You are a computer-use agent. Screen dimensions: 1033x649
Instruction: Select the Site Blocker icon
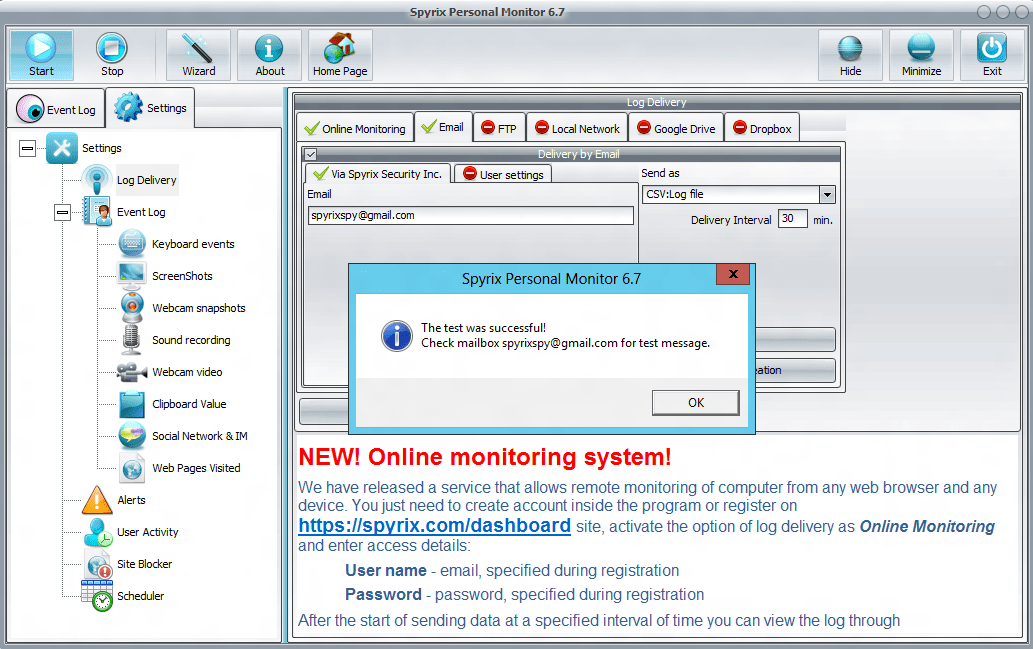click(x=99, y=565)
